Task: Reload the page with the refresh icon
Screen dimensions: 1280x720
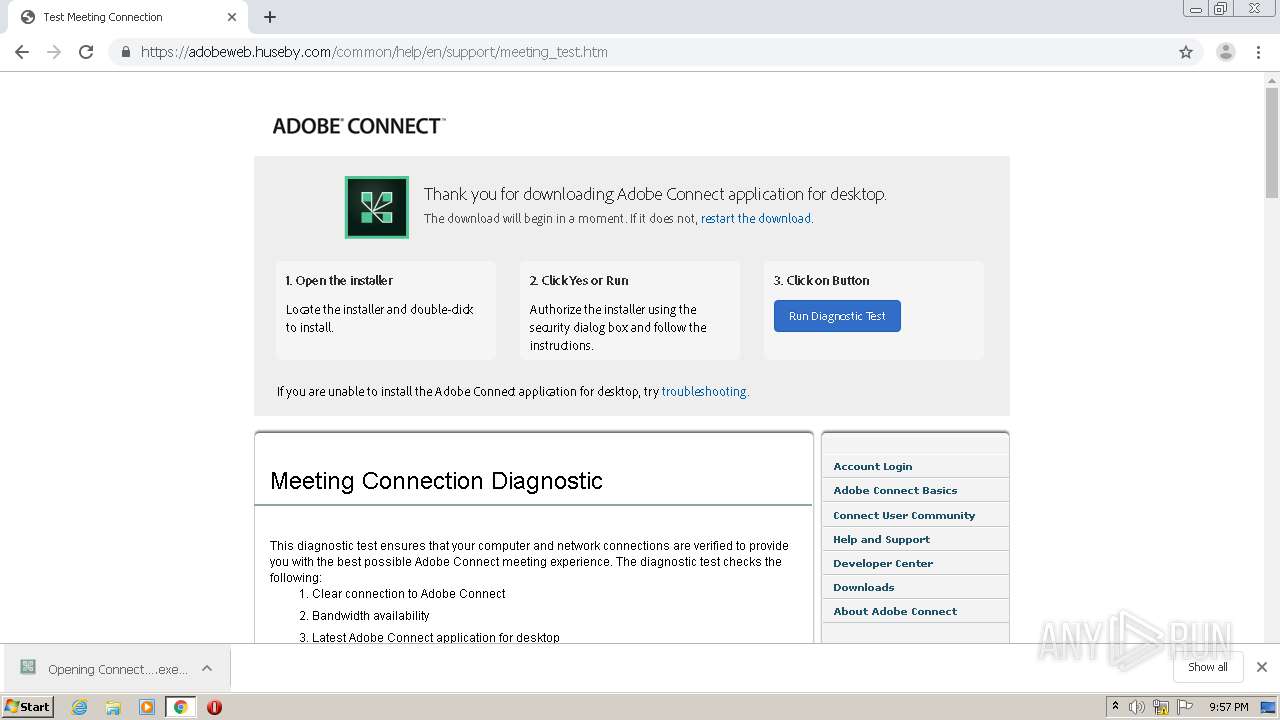Action: click(86, 52)
